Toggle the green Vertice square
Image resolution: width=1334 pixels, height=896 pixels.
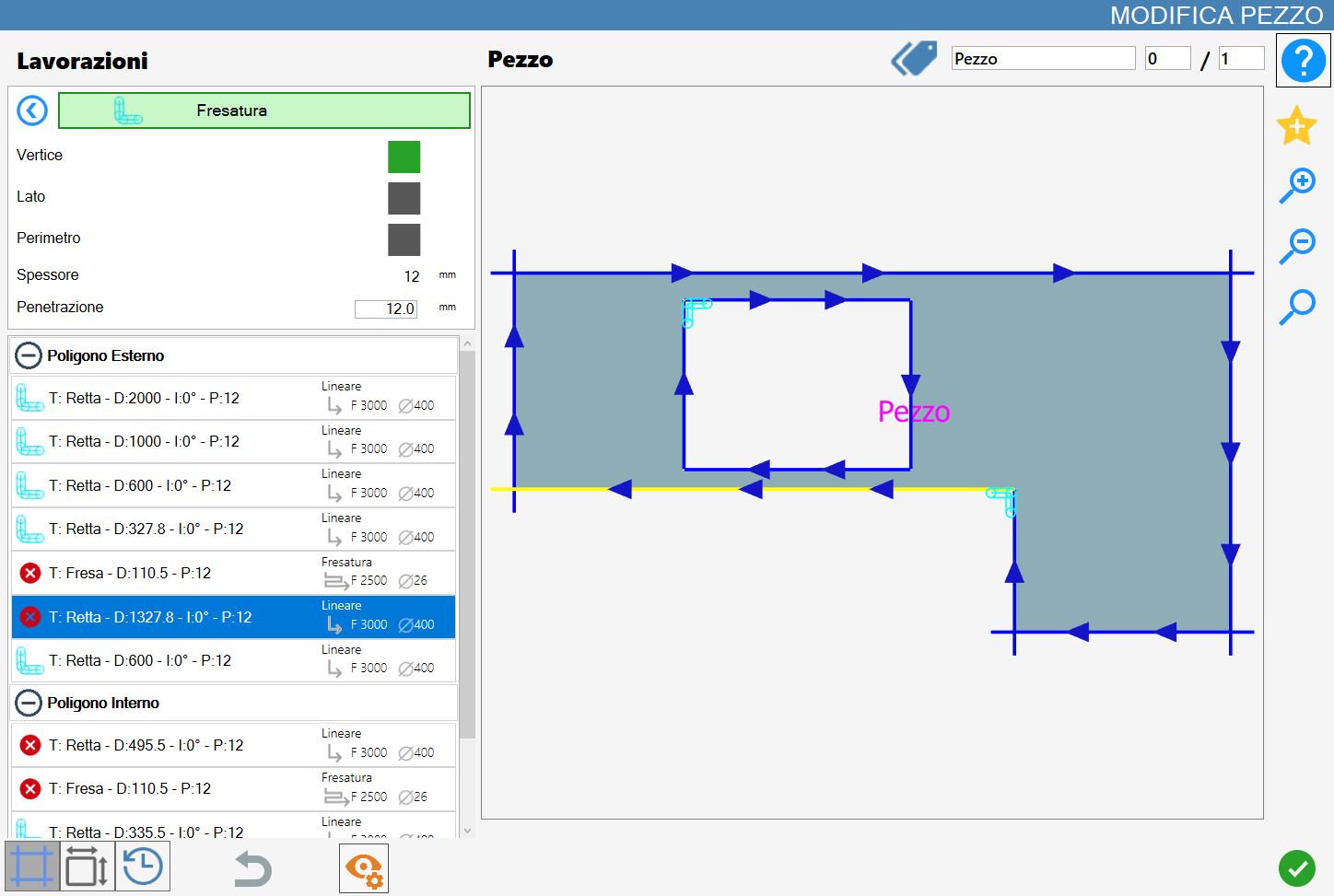404,157
